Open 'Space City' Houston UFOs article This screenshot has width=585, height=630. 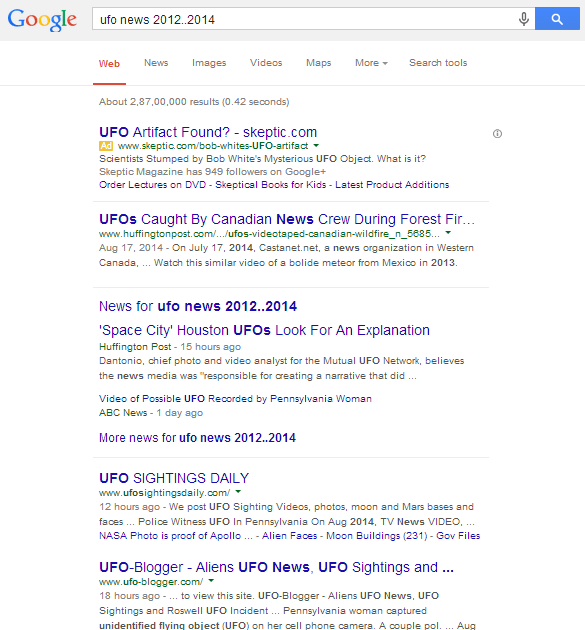(264, 330)
